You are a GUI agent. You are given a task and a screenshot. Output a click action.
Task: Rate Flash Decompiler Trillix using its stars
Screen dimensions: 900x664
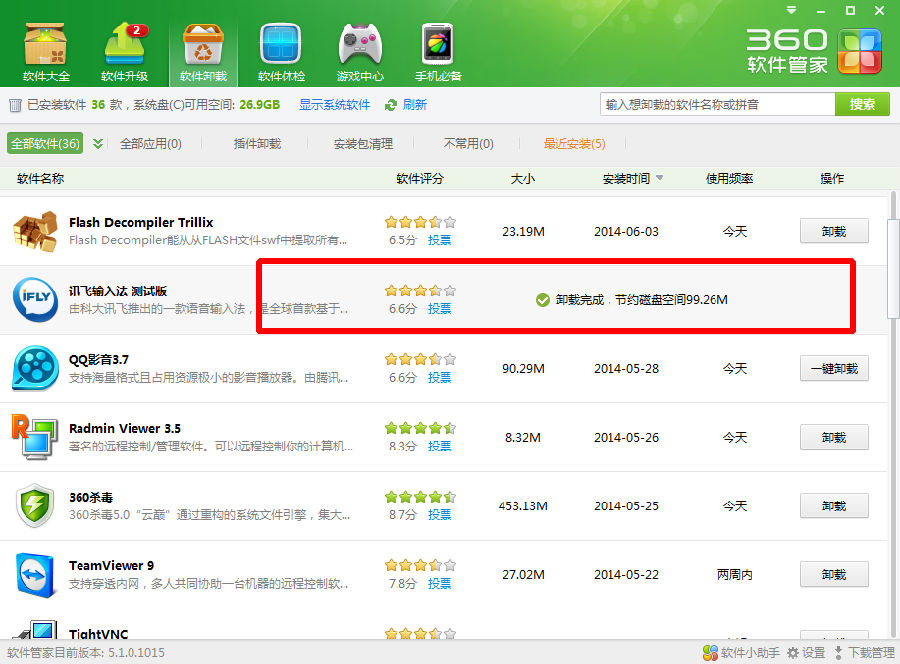tap(421, 222)
